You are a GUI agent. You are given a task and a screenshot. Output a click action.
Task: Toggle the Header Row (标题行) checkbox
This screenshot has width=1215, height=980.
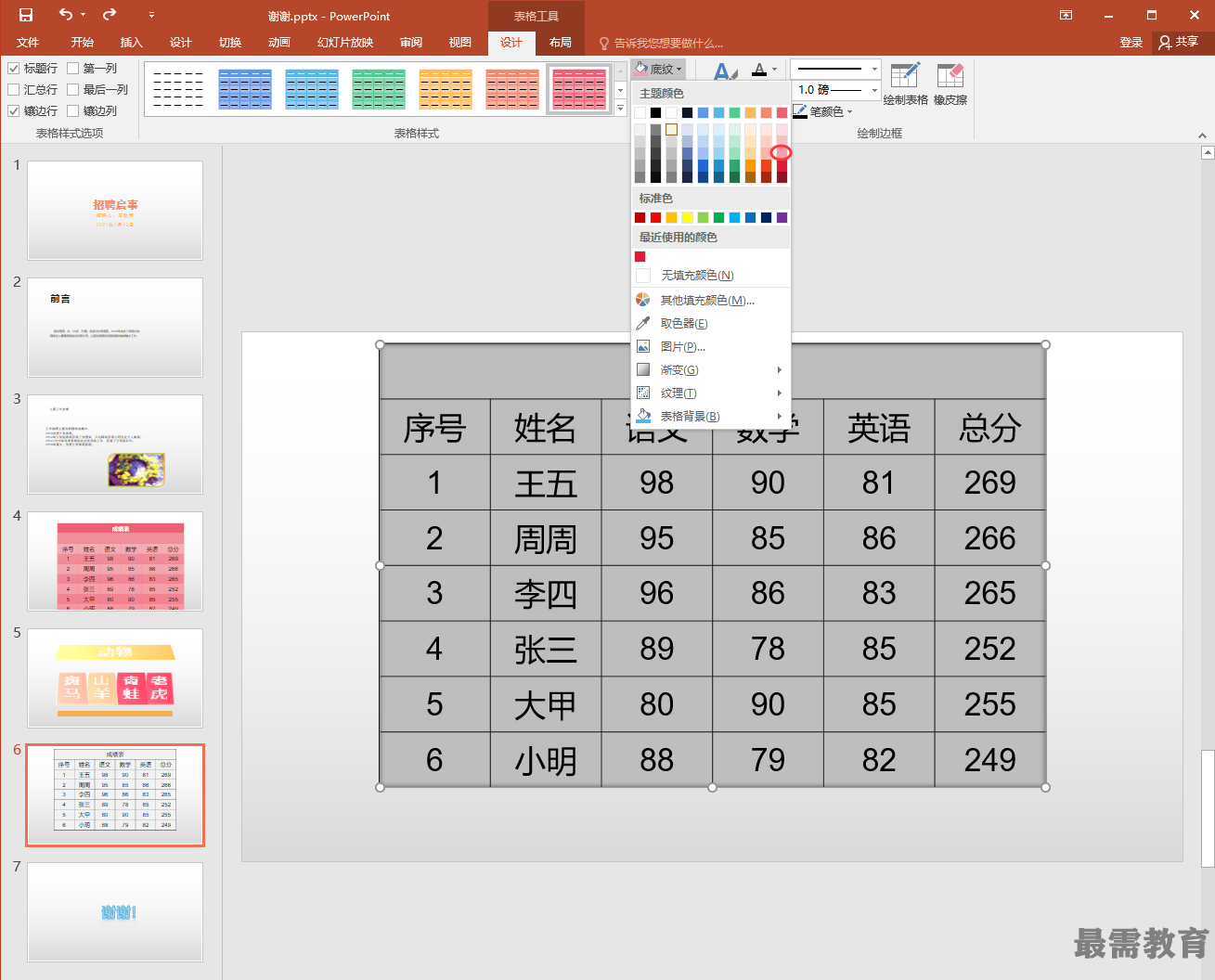14,68
